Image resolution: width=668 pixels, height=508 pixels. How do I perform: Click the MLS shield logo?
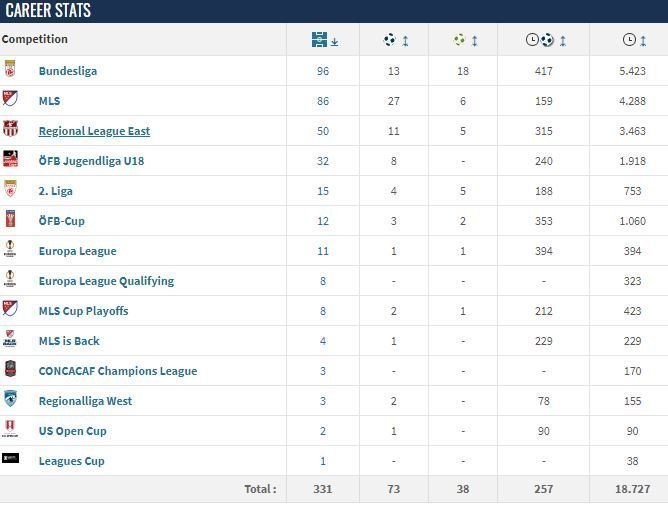tap(10, 98)
